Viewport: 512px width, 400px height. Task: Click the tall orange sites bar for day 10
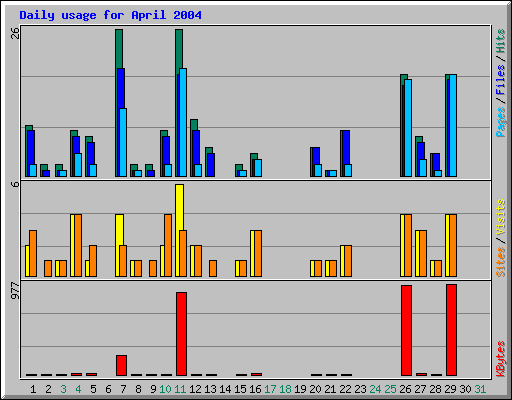pyautogui.click(x=168, y=245)
